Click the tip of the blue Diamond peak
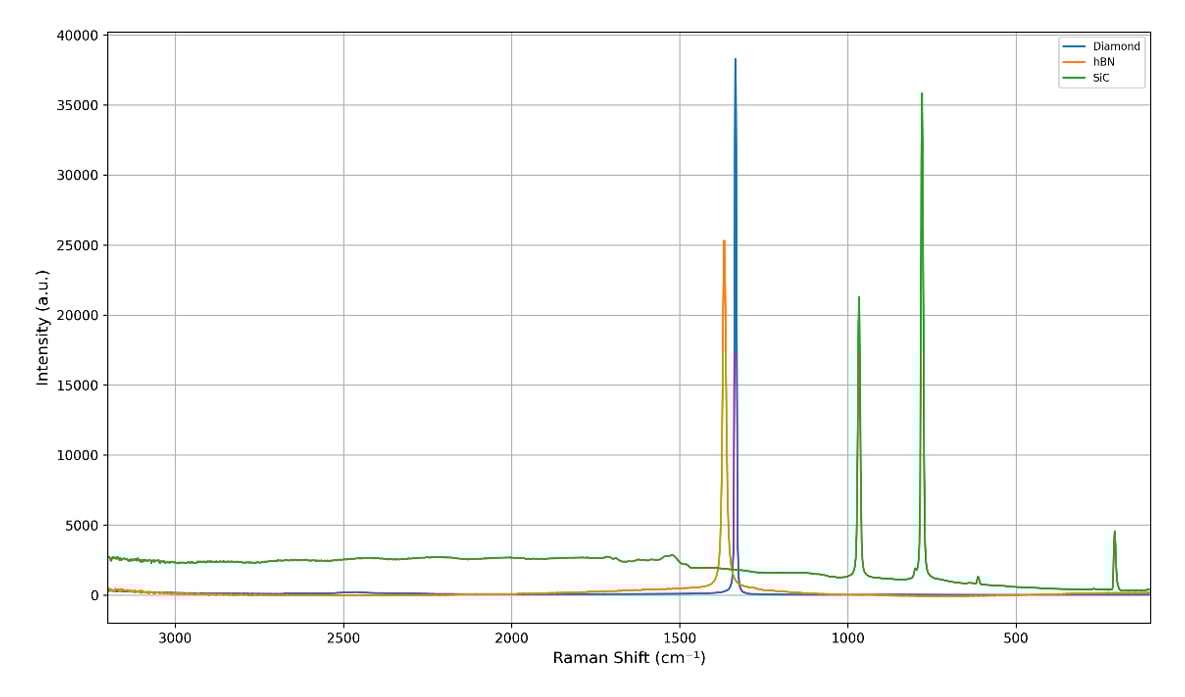The width and height of the screenshot is (1185, 697). [x=735, y=60]
